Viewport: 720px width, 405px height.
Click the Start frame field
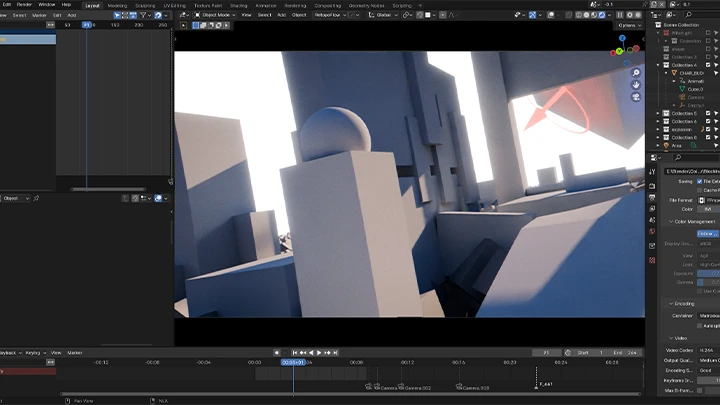(591, 353)
